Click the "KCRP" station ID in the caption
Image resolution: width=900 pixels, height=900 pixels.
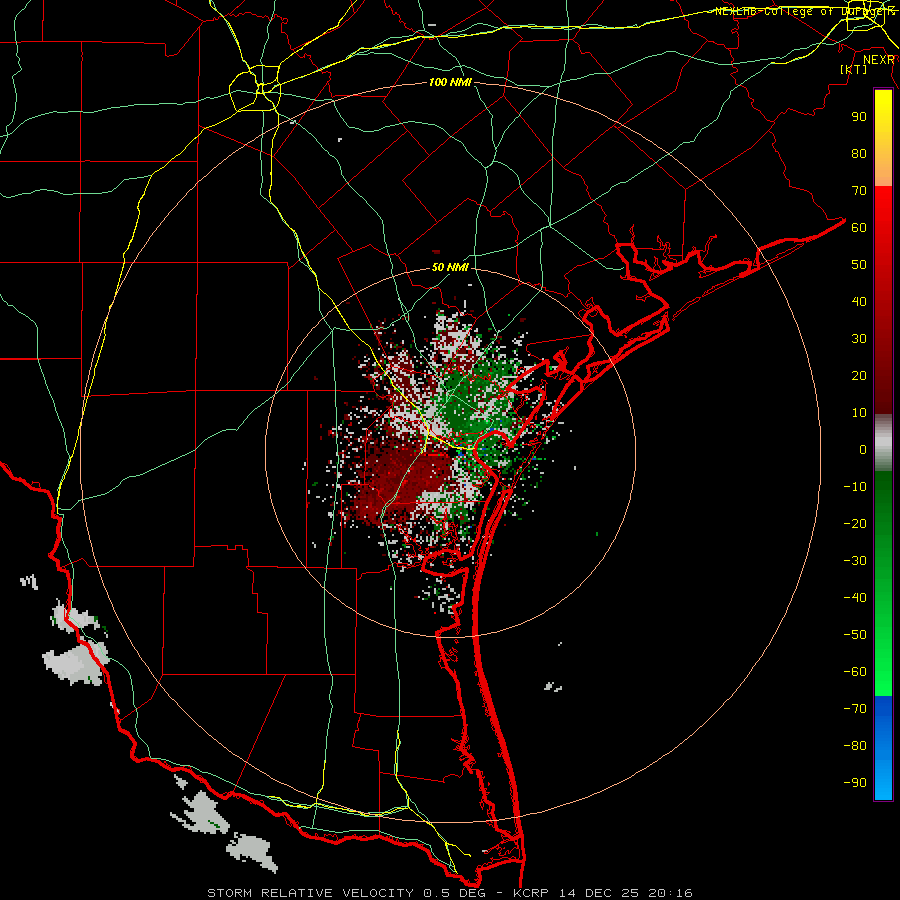pos(532,893)
